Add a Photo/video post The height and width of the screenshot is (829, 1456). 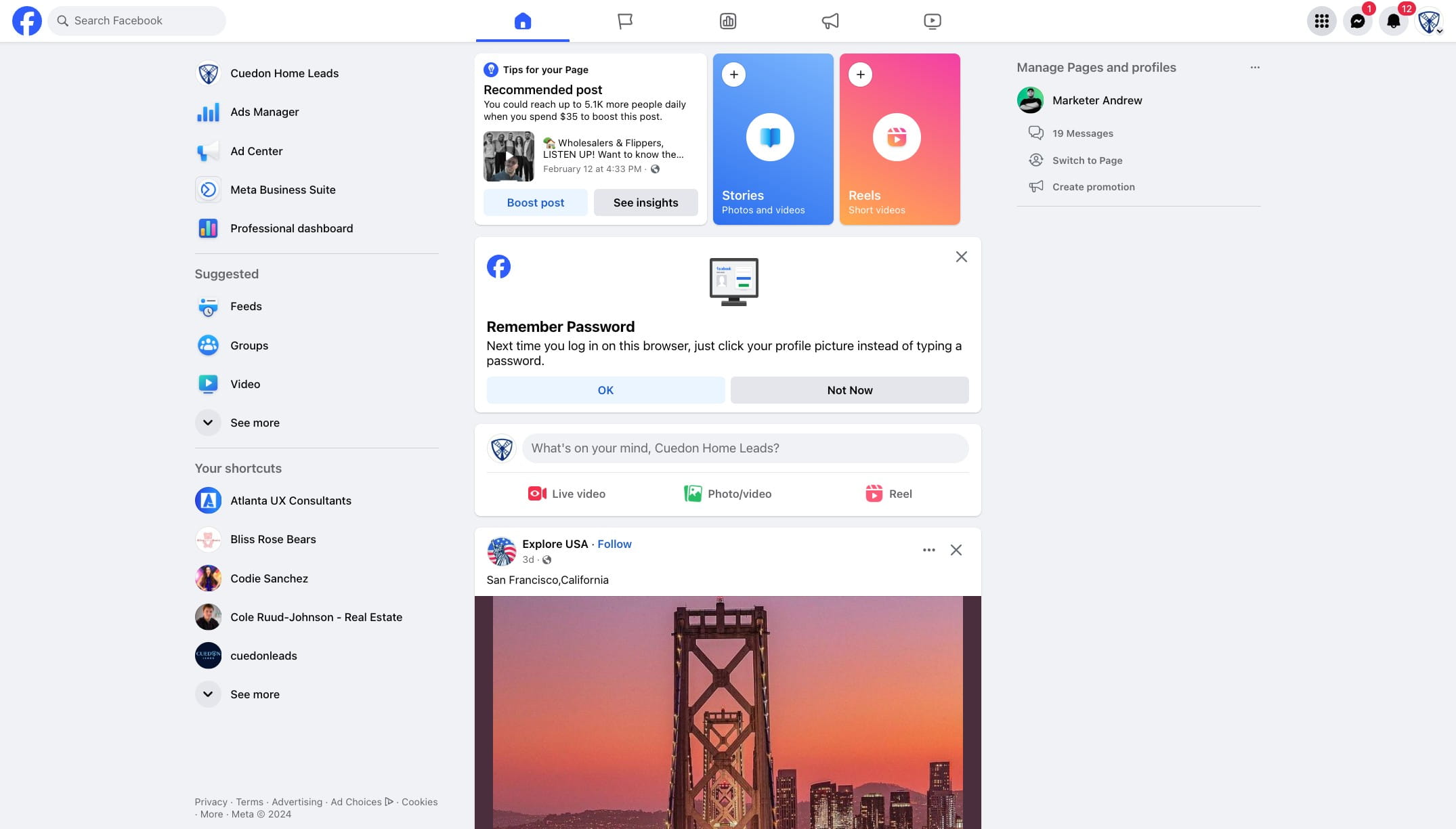(727, 494)
